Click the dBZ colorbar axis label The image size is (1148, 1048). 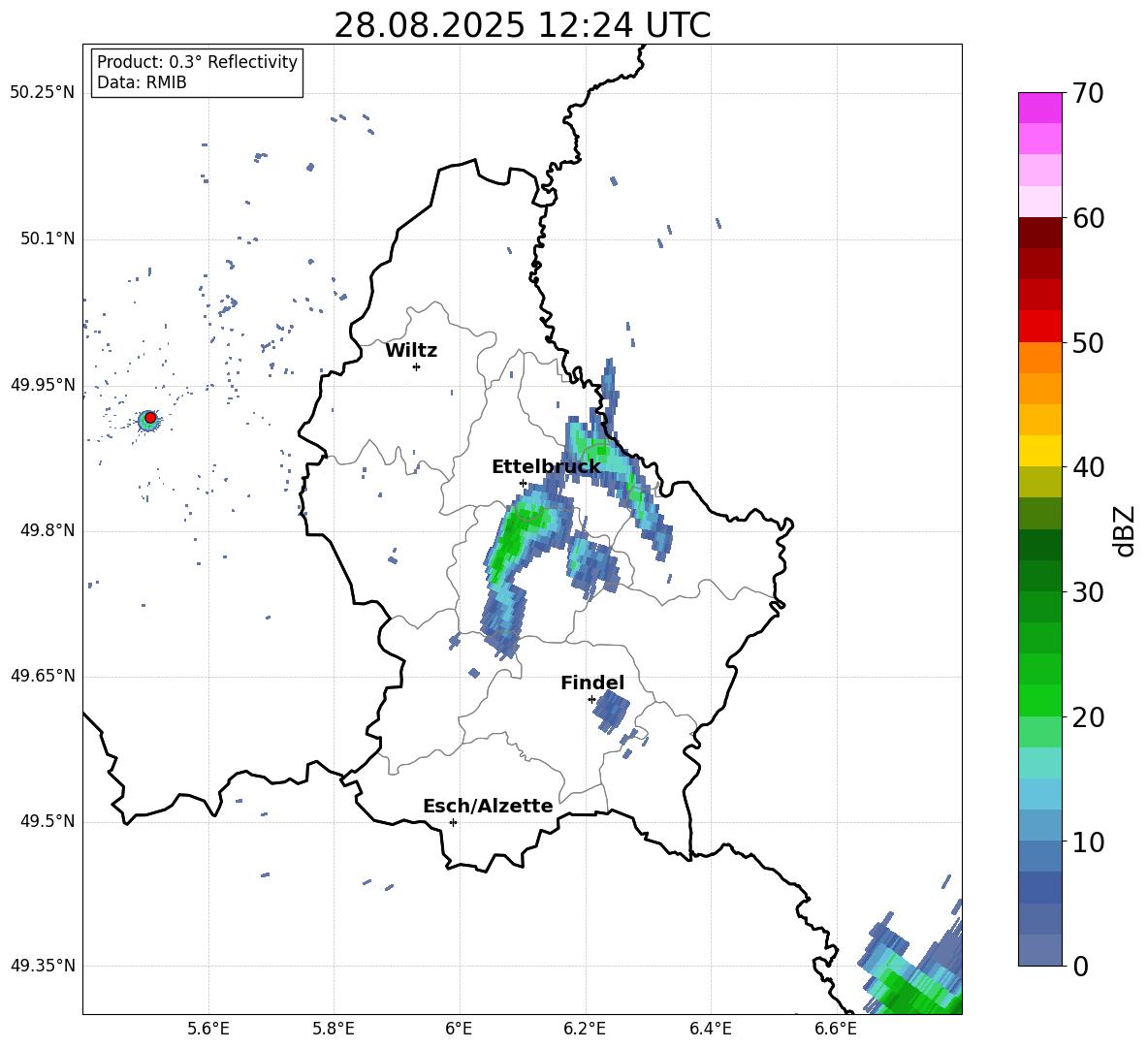point(1123,530)
